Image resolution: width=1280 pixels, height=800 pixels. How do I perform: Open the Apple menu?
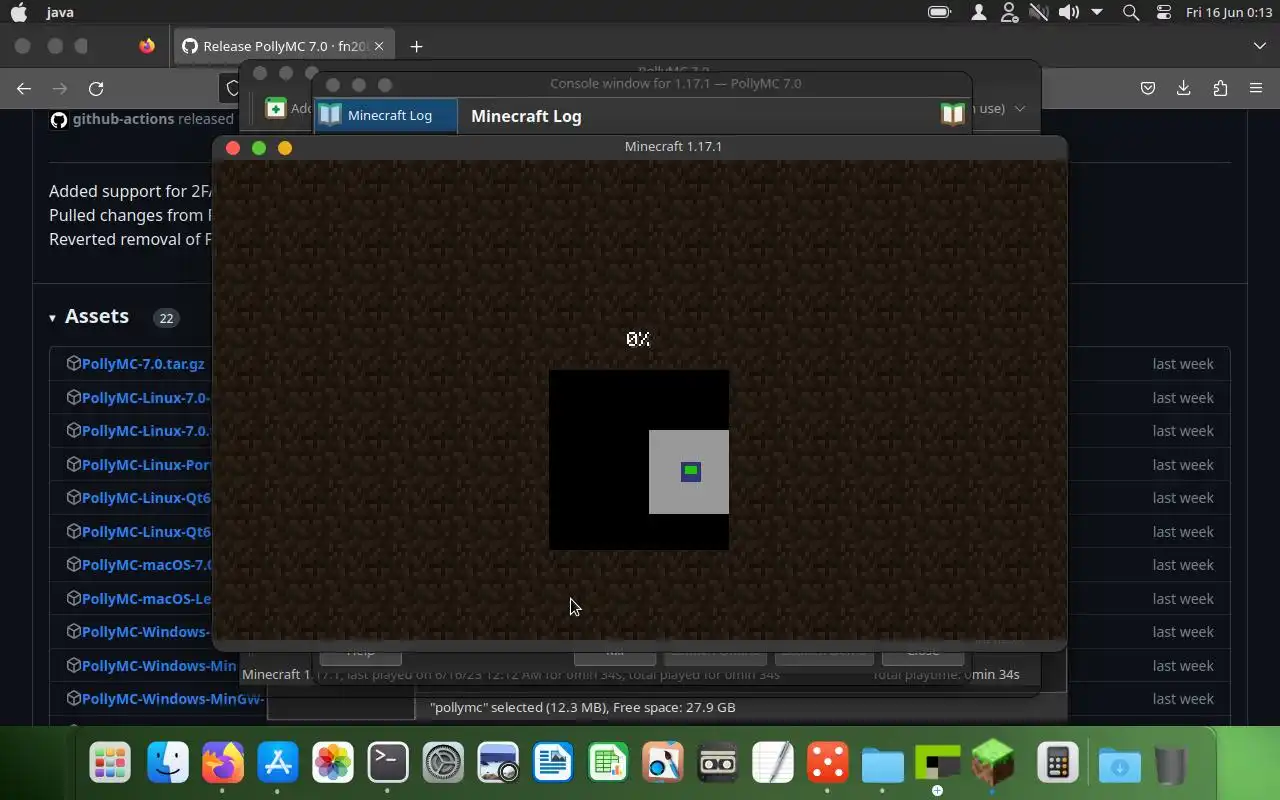pyautogui.click(x=18, y=12)
